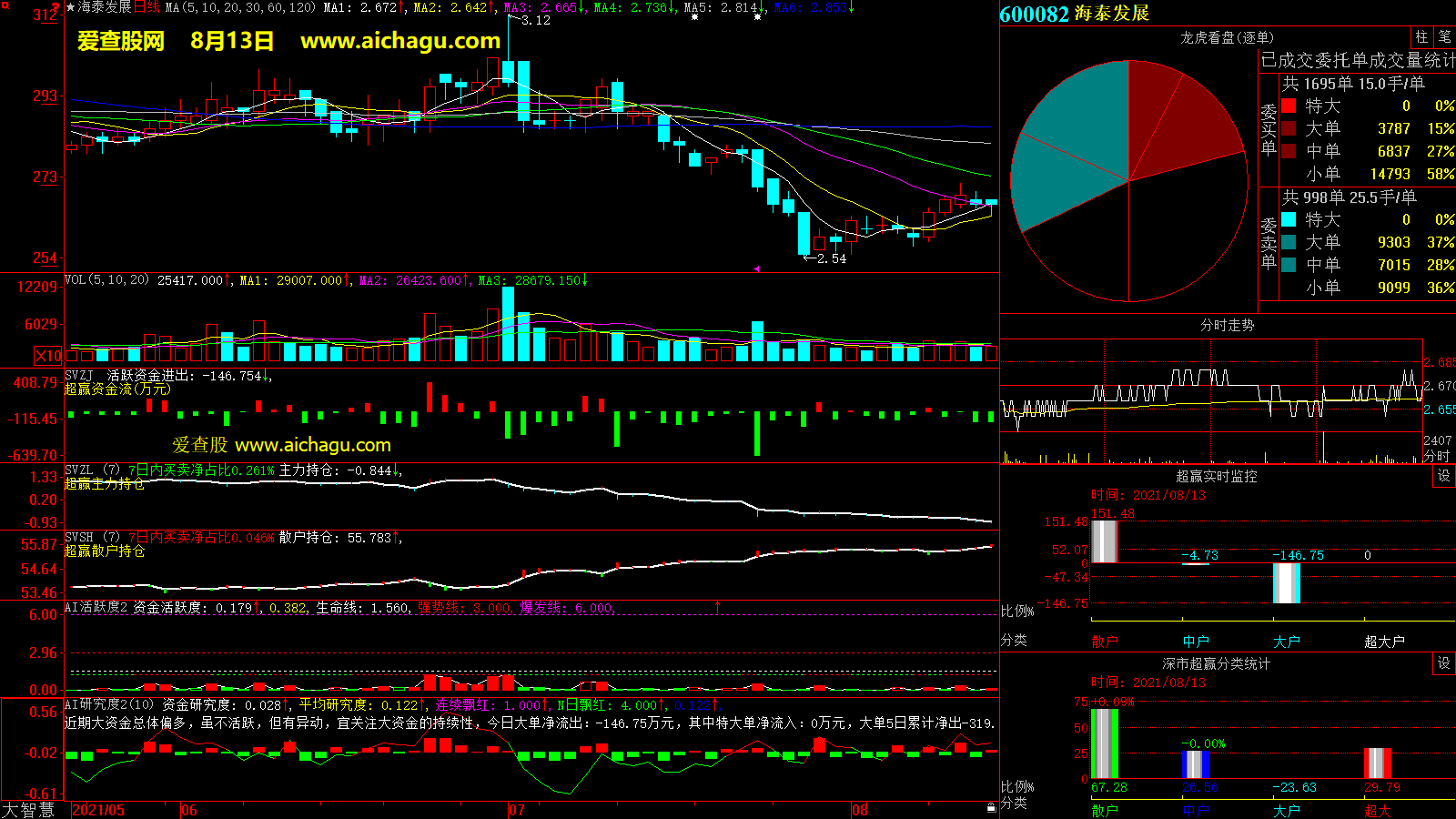Select the 散户 bar in 超赢实时监控
Viewport: 1456px width, 819px height.
[x=1104, y=541]
